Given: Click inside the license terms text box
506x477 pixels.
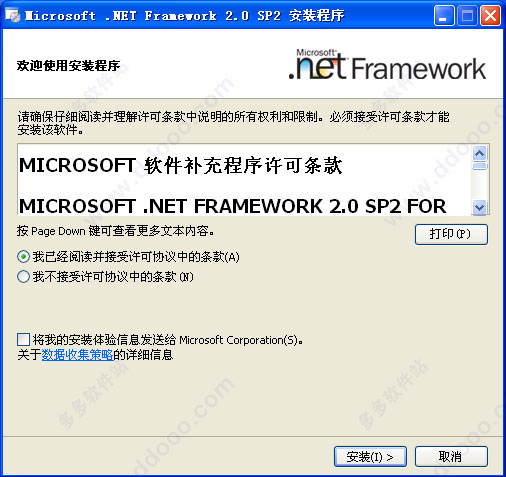Looking at the screenshot, I should click(x=245, y=180).
